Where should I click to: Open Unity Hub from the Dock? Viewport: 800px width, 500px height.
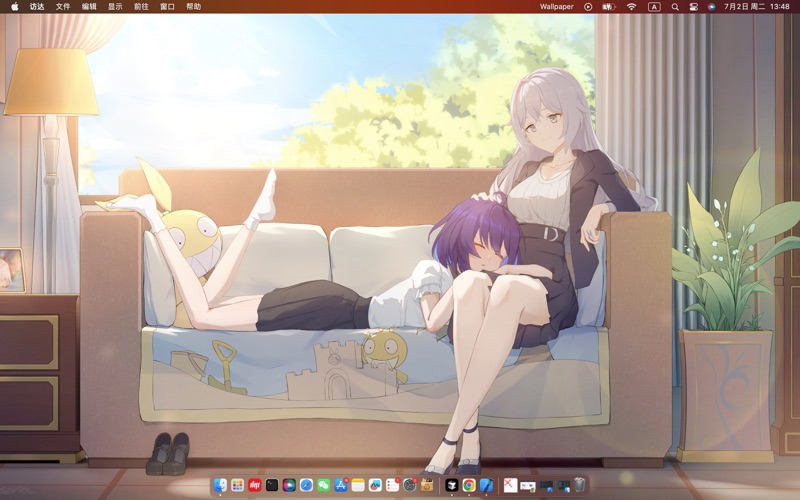pos(452,484)
